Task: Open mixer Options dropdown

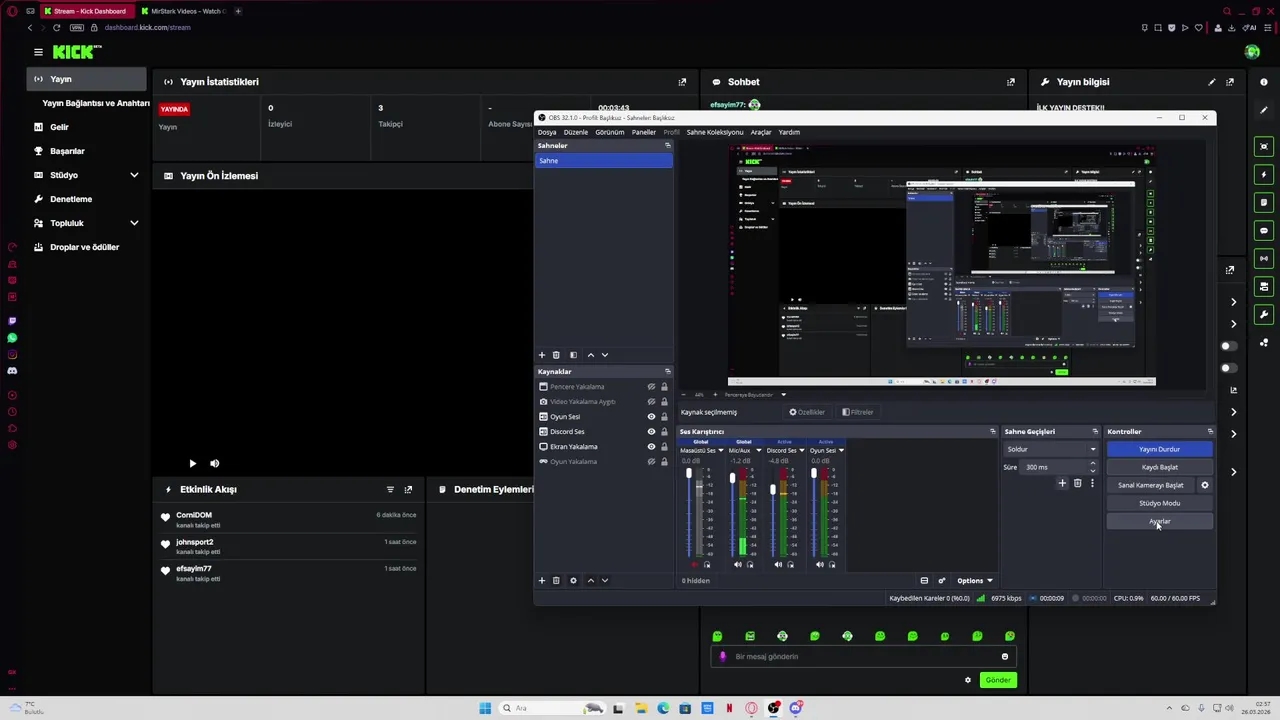Action: click(975, 581)
